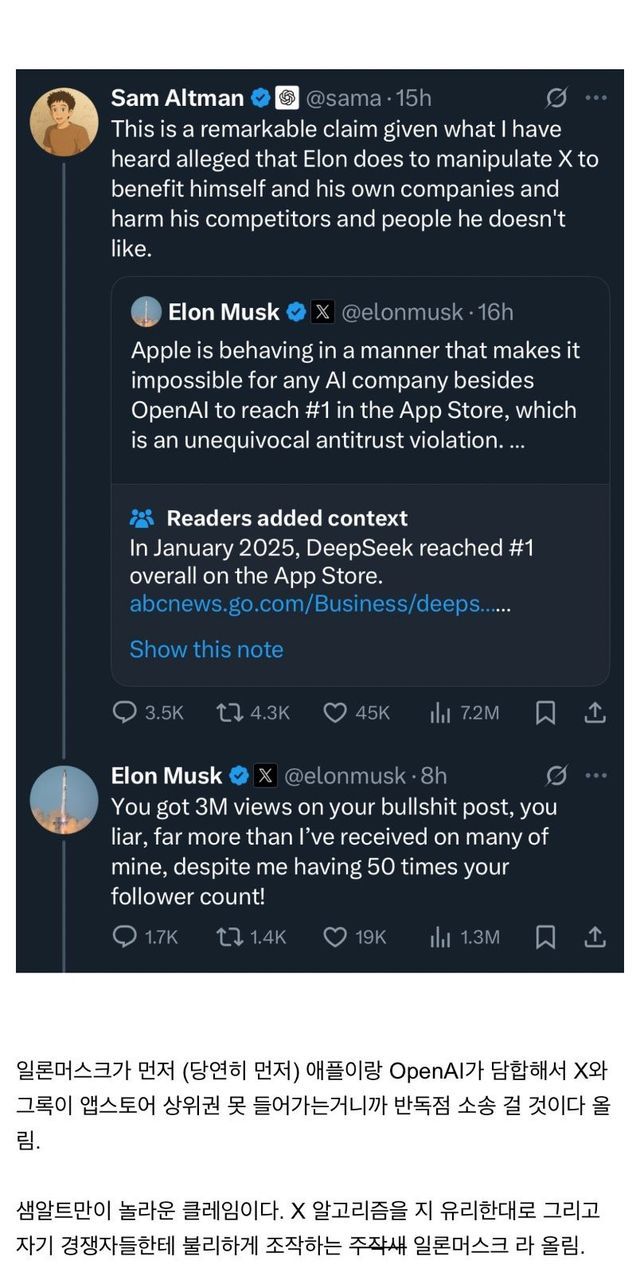Bookmark Elon Musk's reply tweet
The height and width of the screenshot is (1280, 640).
pos(546,937)
